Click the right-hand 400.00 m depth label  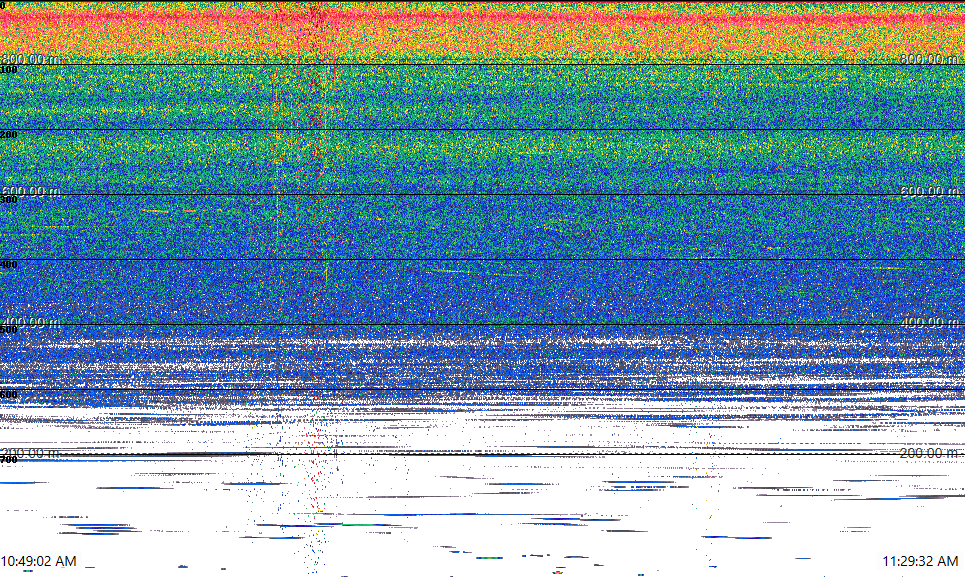tap(929, 323)
